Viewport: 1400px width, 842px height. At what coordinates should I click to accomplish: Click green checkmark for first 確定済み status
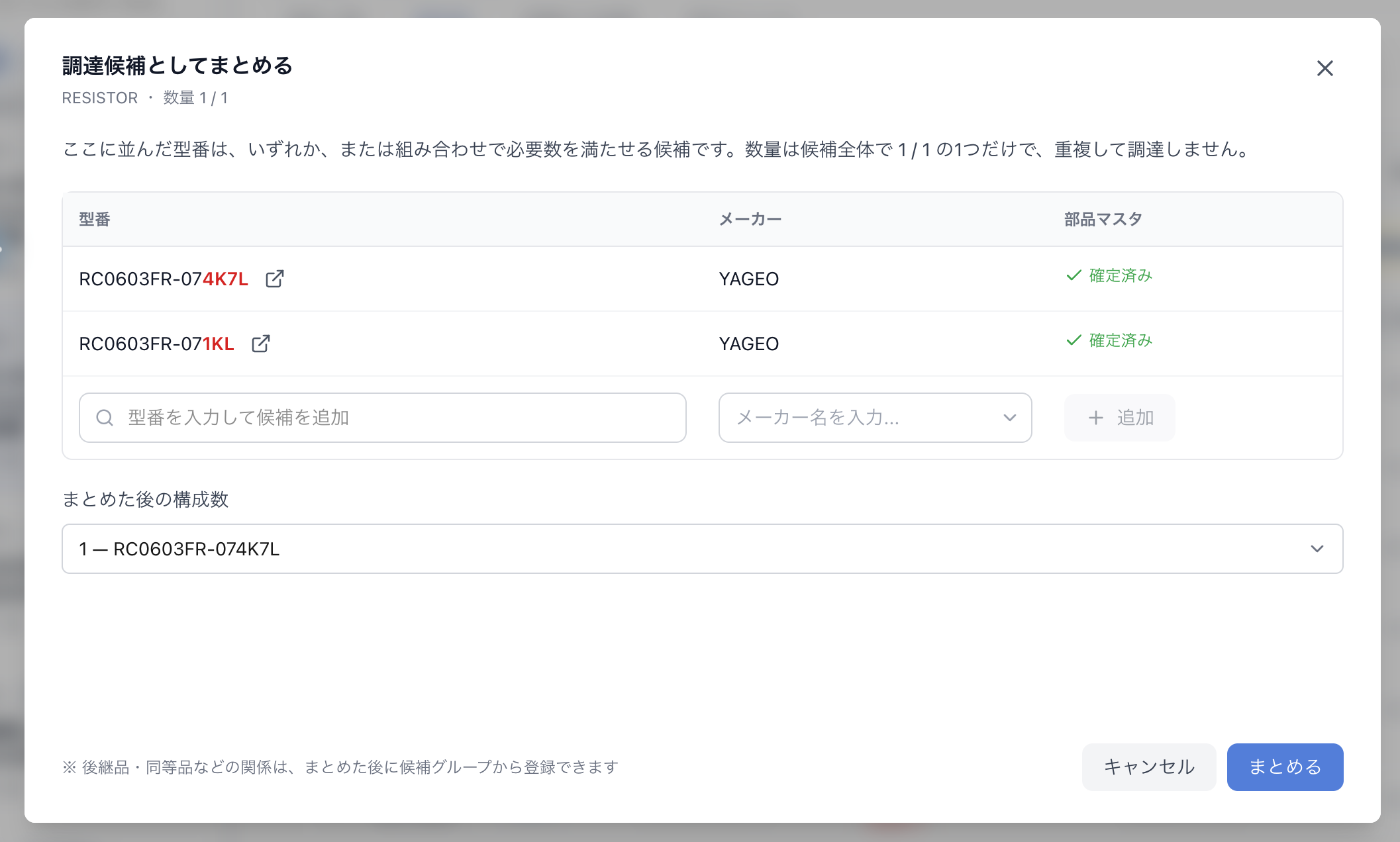pos(1074,275)
